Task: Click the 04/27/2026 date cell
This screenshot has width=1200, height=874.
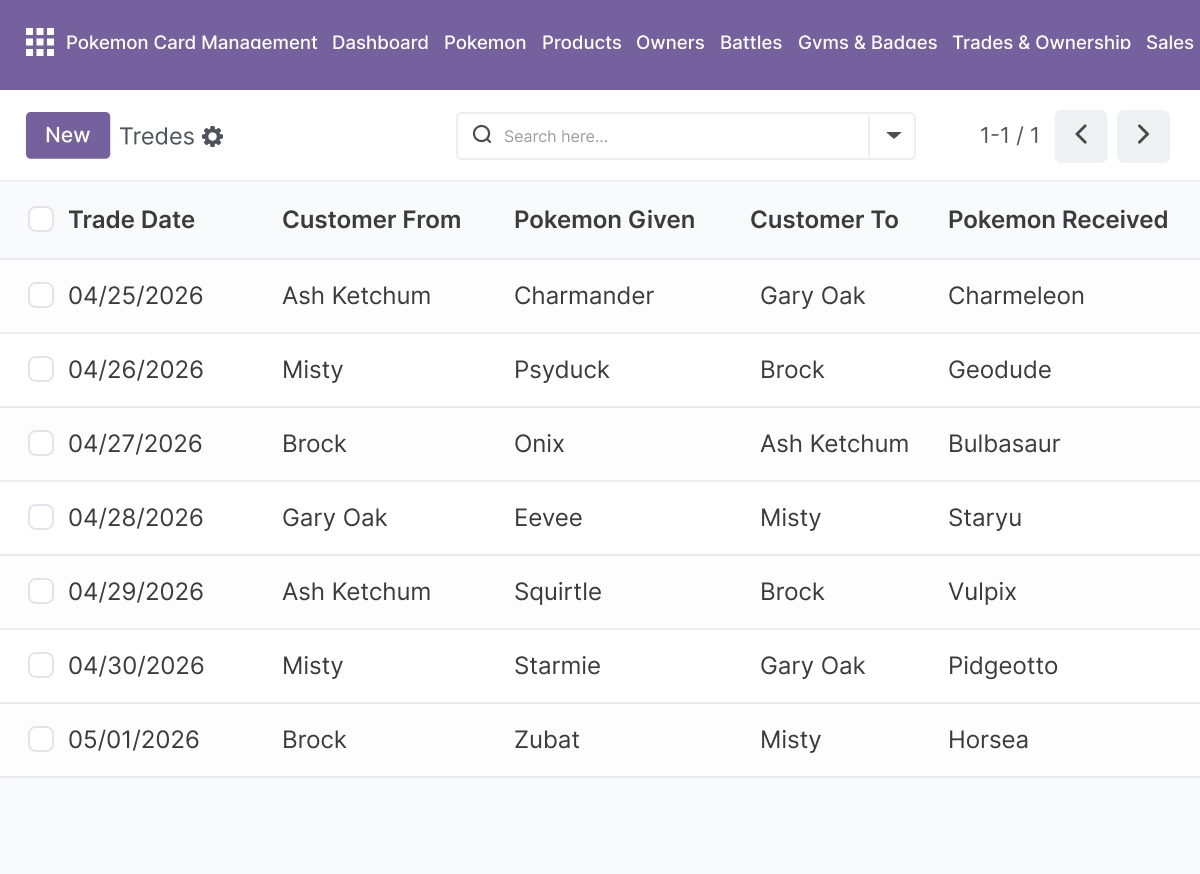Action: pyautogui.click(x=135, y=444)
